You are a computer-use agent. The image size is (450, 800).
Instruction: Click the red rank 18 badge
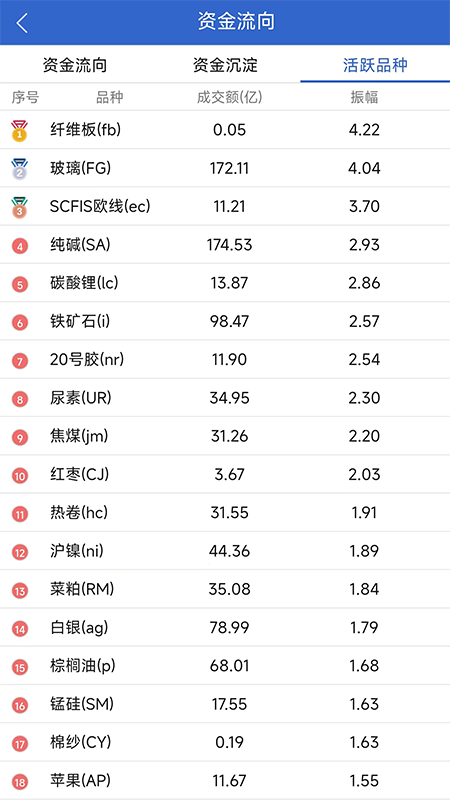[20, 782]
